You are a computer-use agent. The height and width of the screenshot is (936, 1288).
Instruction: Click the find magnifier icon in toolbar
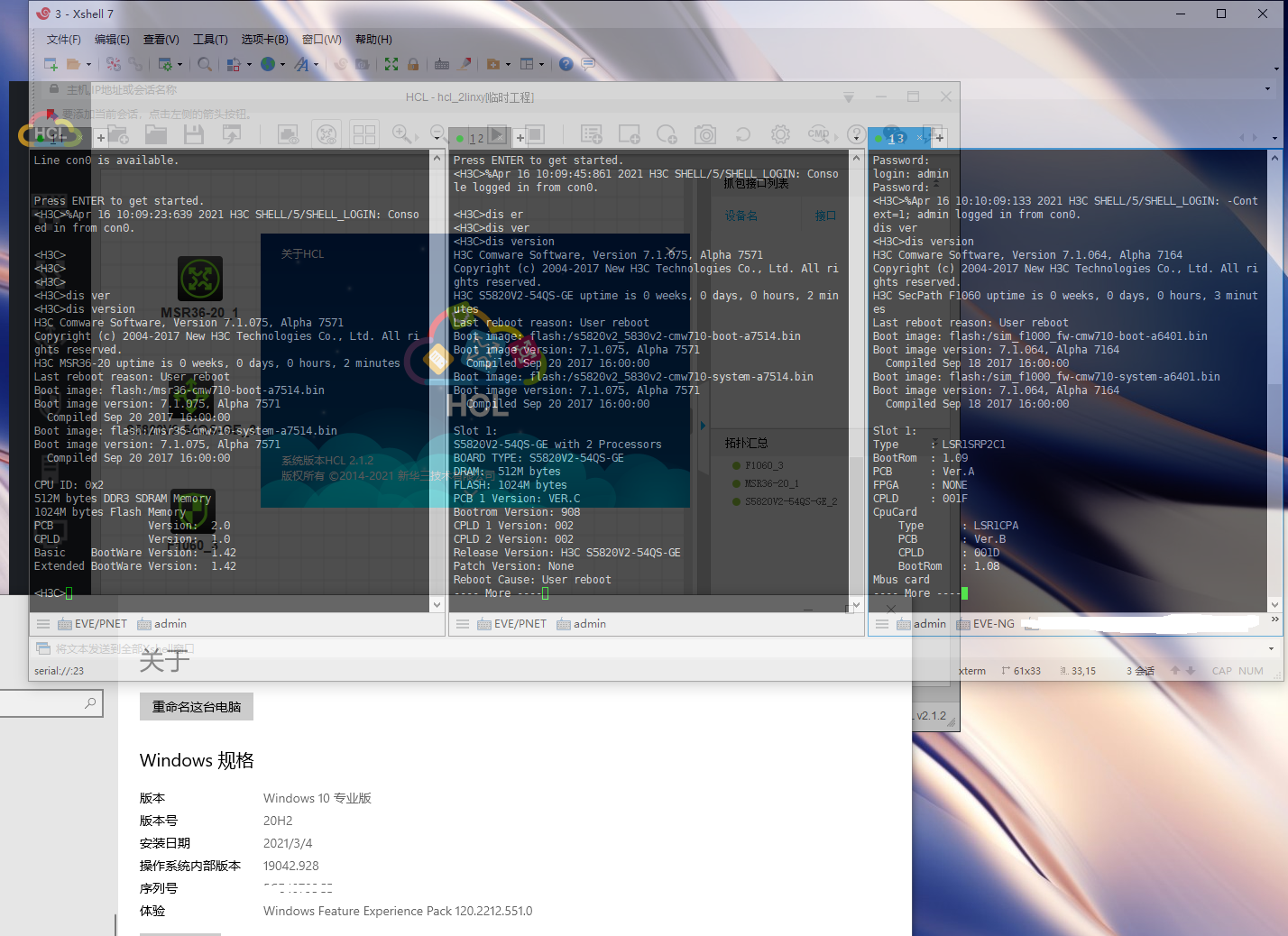[205, 64]
